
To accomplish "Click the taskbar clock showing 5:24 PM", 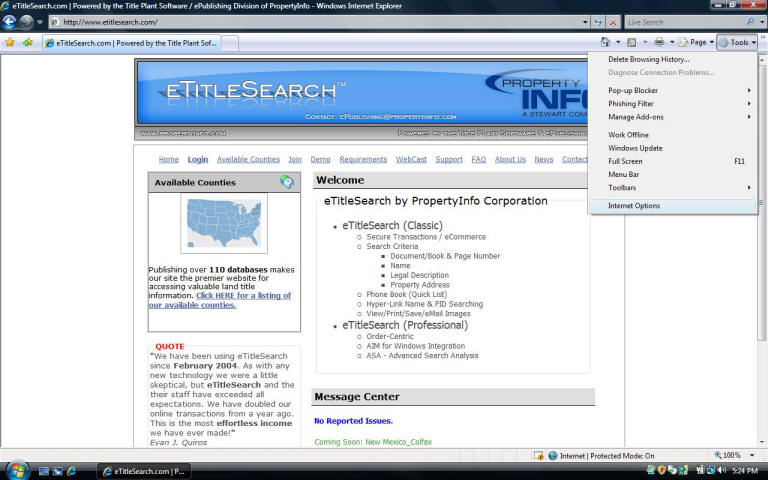I will [x=744, y=471].
